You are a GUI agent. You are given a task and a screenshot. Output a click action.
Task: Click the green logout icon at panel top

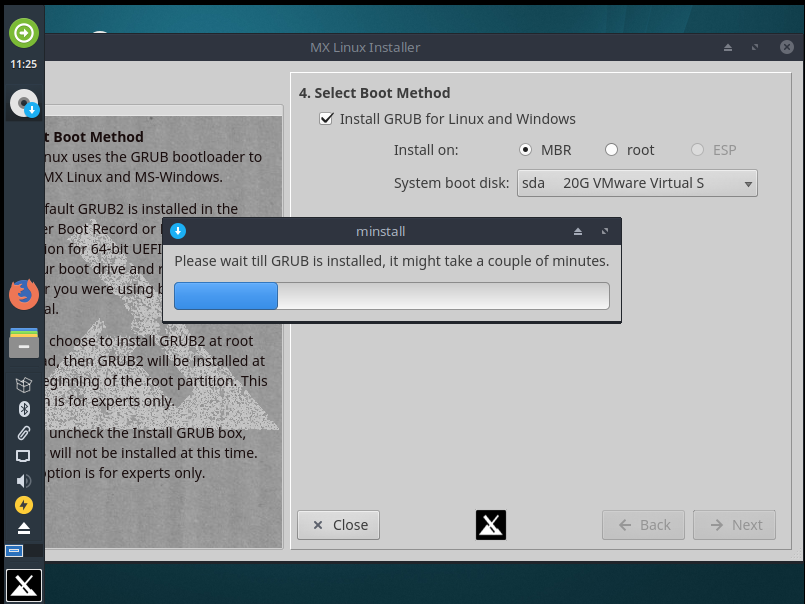point(24,33)
